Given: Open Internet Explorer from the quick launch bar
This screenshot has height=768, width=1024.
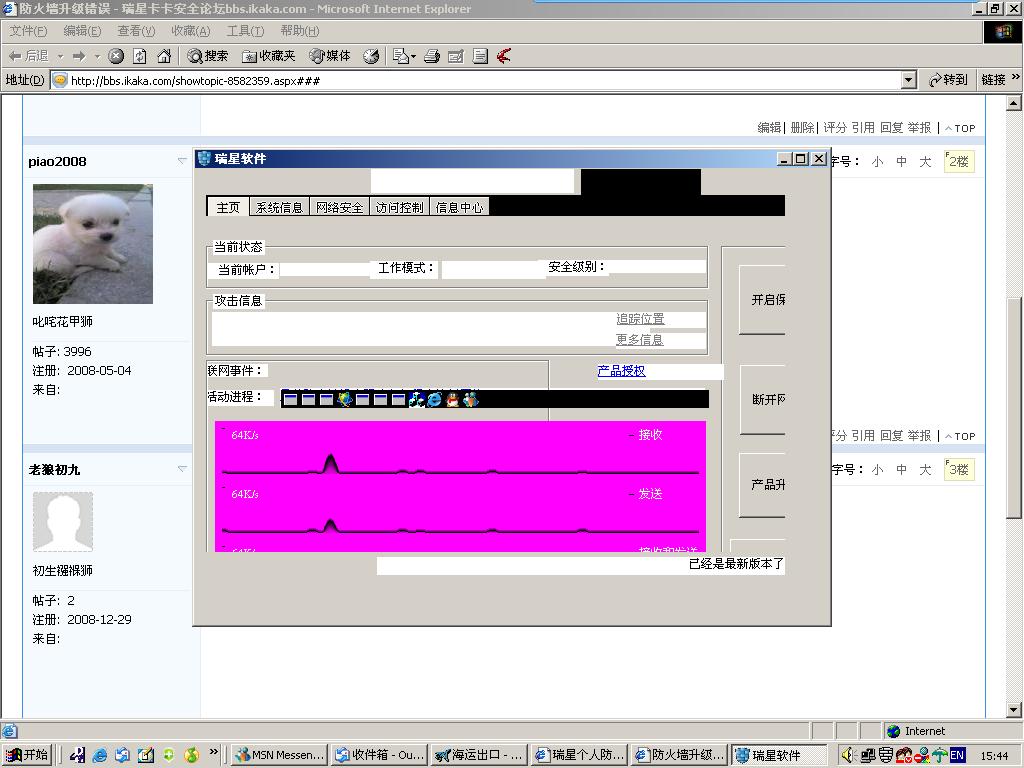Looking at the screenshot, I should coord(100,755).
